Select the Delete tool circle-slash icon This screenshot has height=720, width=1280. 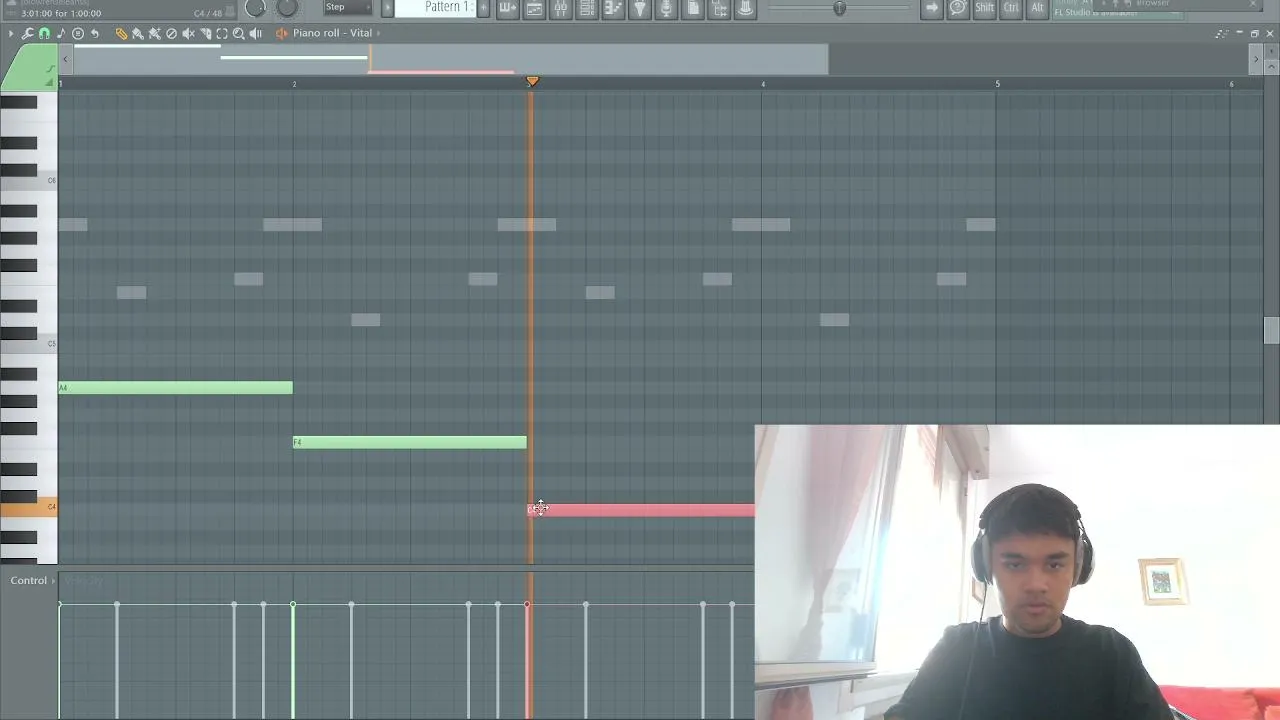[x=171, y=33]
